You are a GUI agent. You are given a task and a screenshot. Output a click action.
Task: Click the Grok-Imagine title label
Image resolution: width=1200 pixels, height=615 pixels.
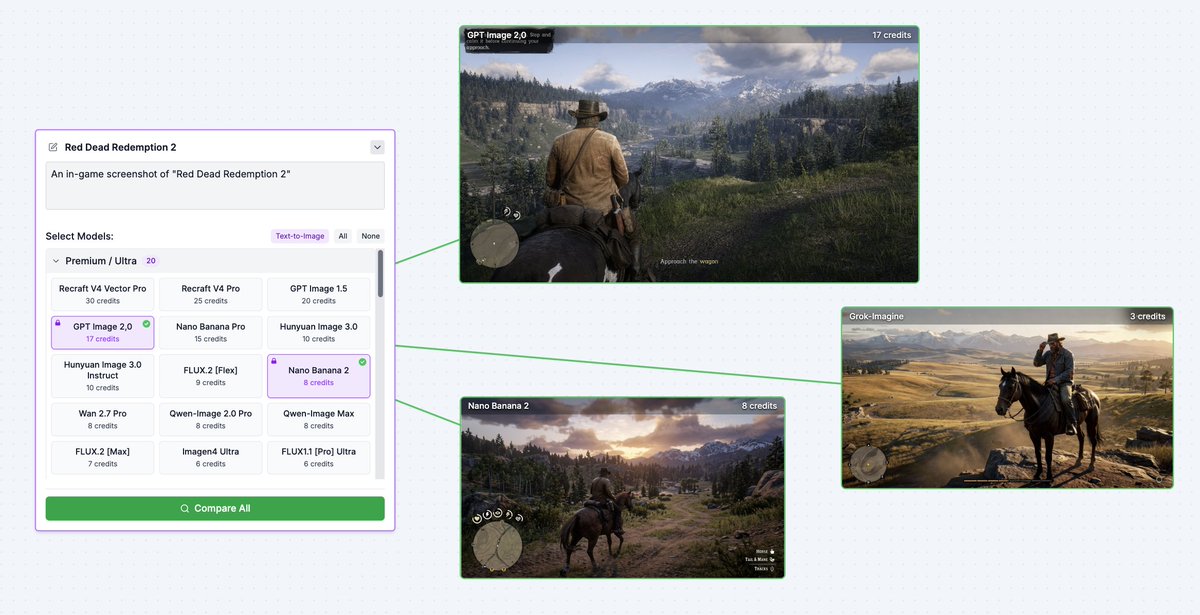click(x=876, y=316)
